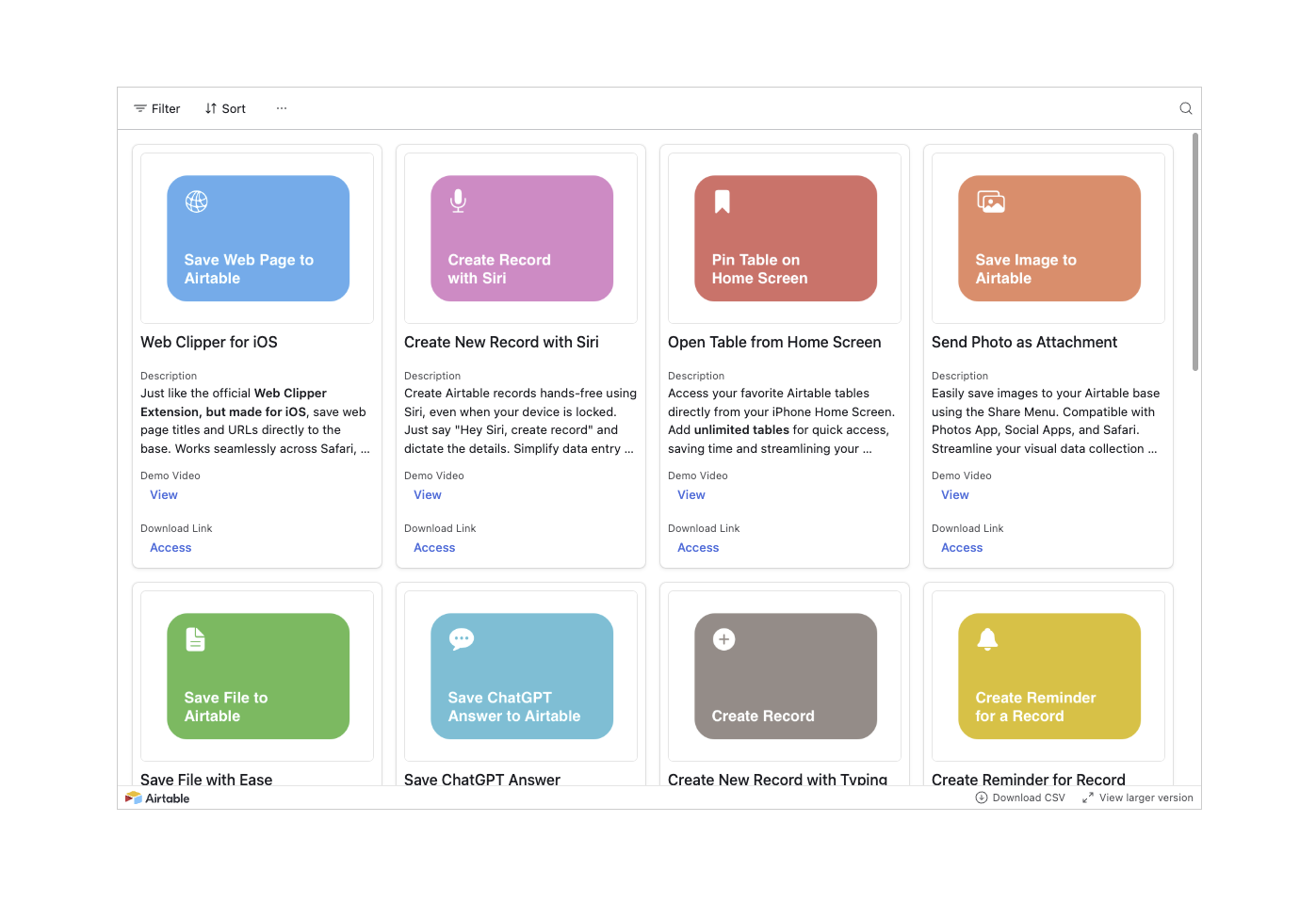Access download link for Open Table from Home Screen
Image resolution: width=1316 pixels, height=902 pixels.
(x=698, y=548)
